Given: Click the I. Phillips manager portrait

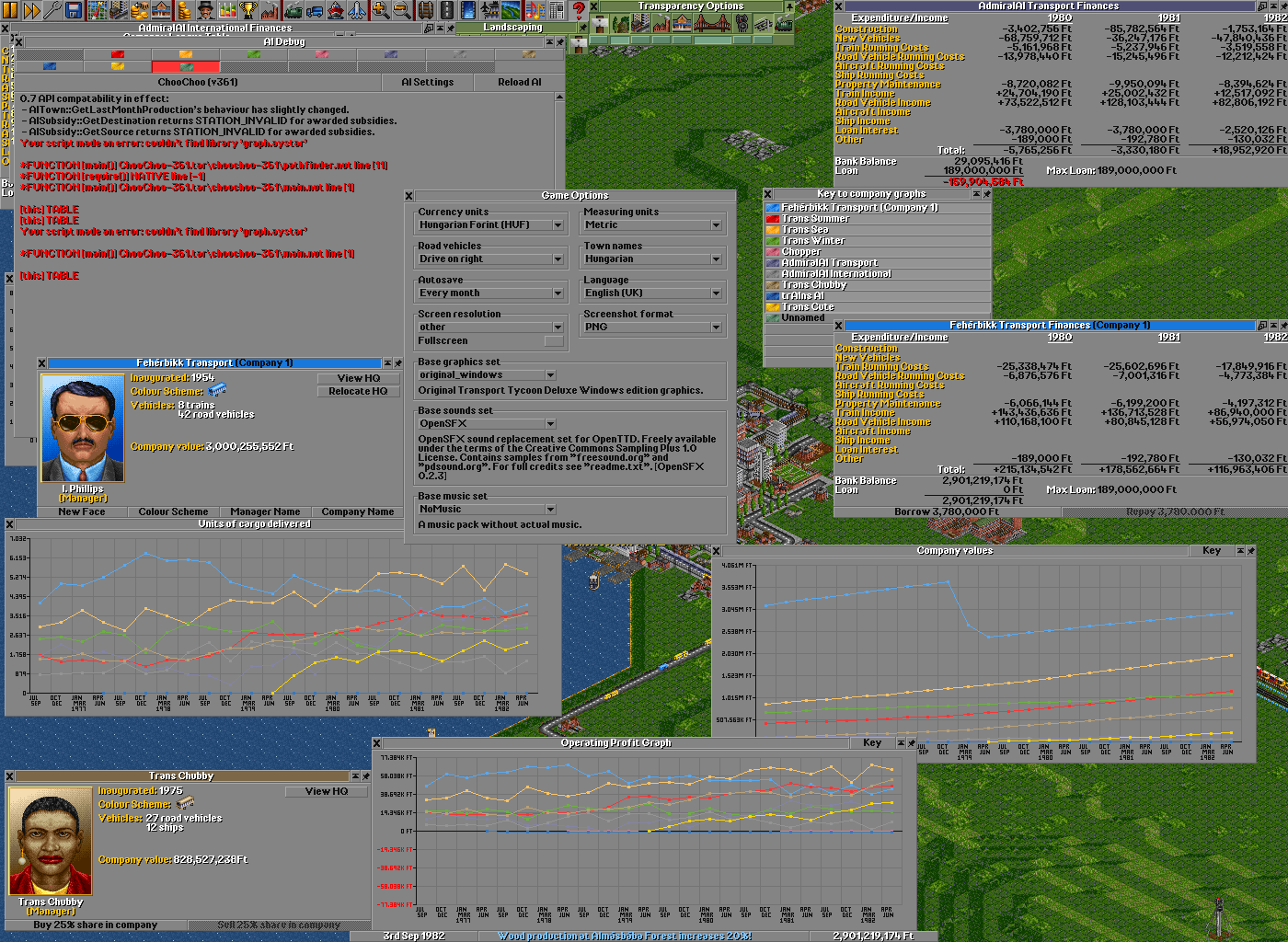Looking at the screenshot, I should pyautogui.click(x=83, y=429).
